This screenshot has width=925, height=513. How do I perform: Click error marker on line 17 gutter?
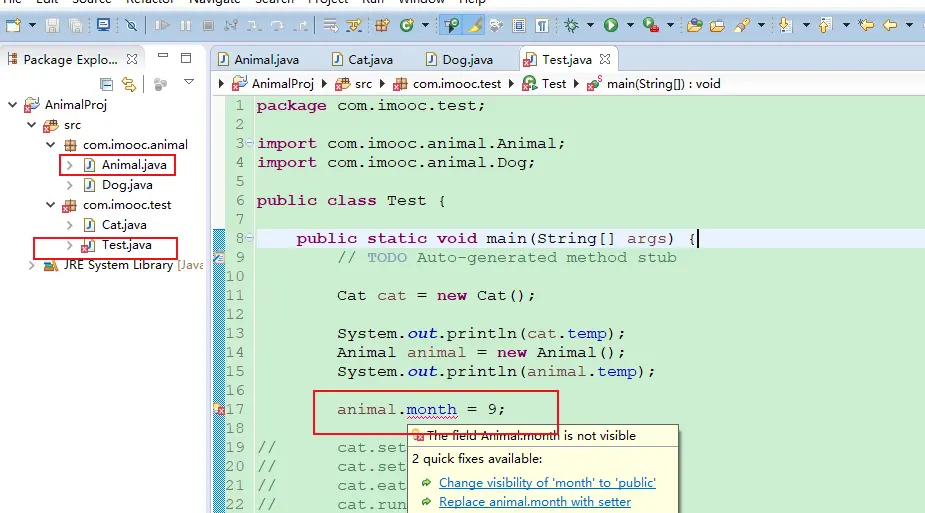(x=218, y=409)
